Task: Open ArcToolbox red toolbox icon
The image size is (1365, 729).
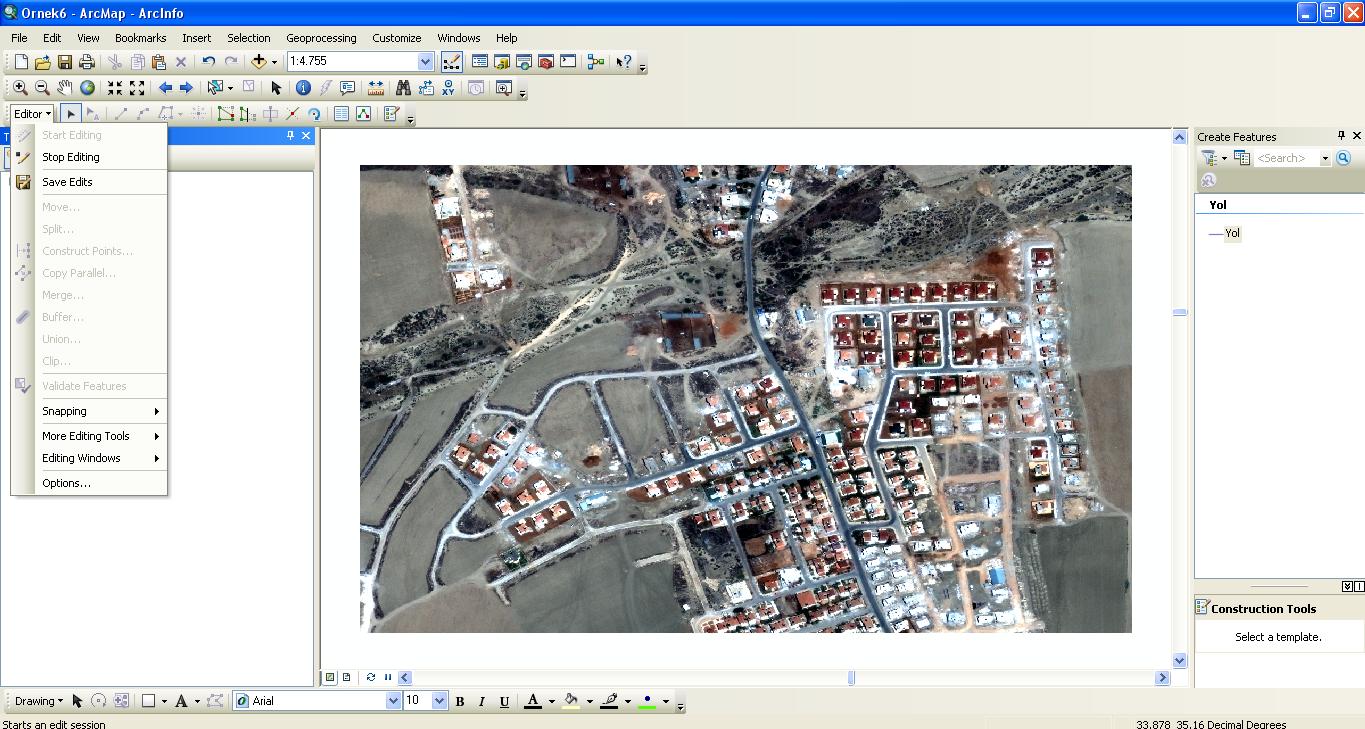Action: [x=546, y=62]
